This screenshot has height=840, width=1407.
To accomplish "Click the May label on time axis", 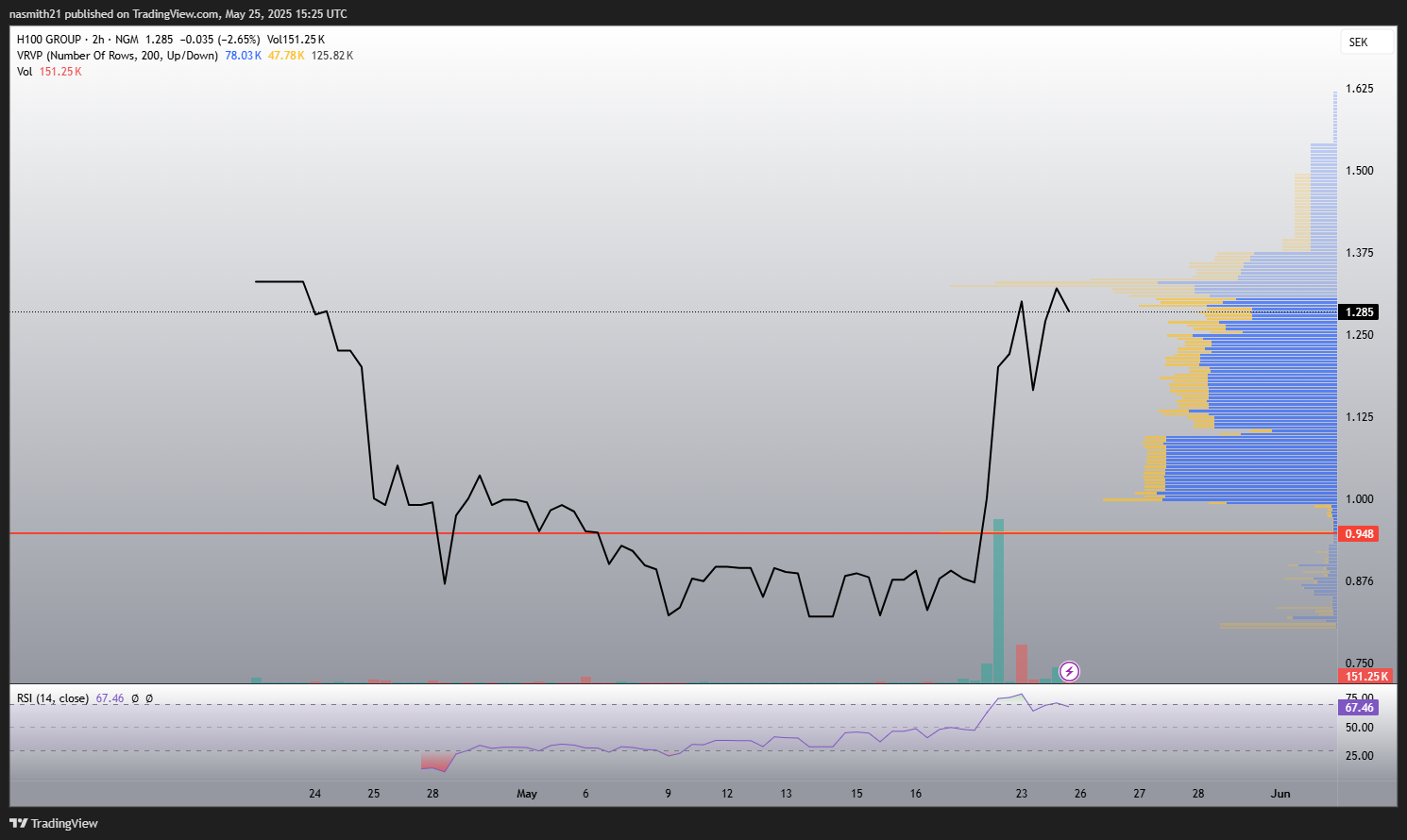I will click(527, 794).
